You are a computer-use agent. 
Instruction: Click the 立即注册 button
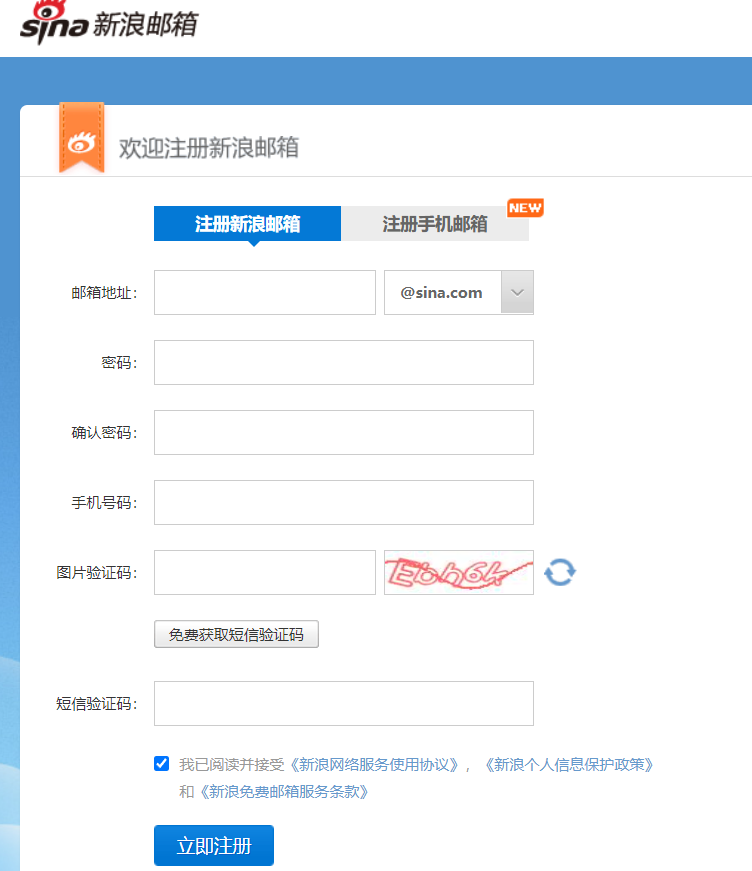click(214, 845)
